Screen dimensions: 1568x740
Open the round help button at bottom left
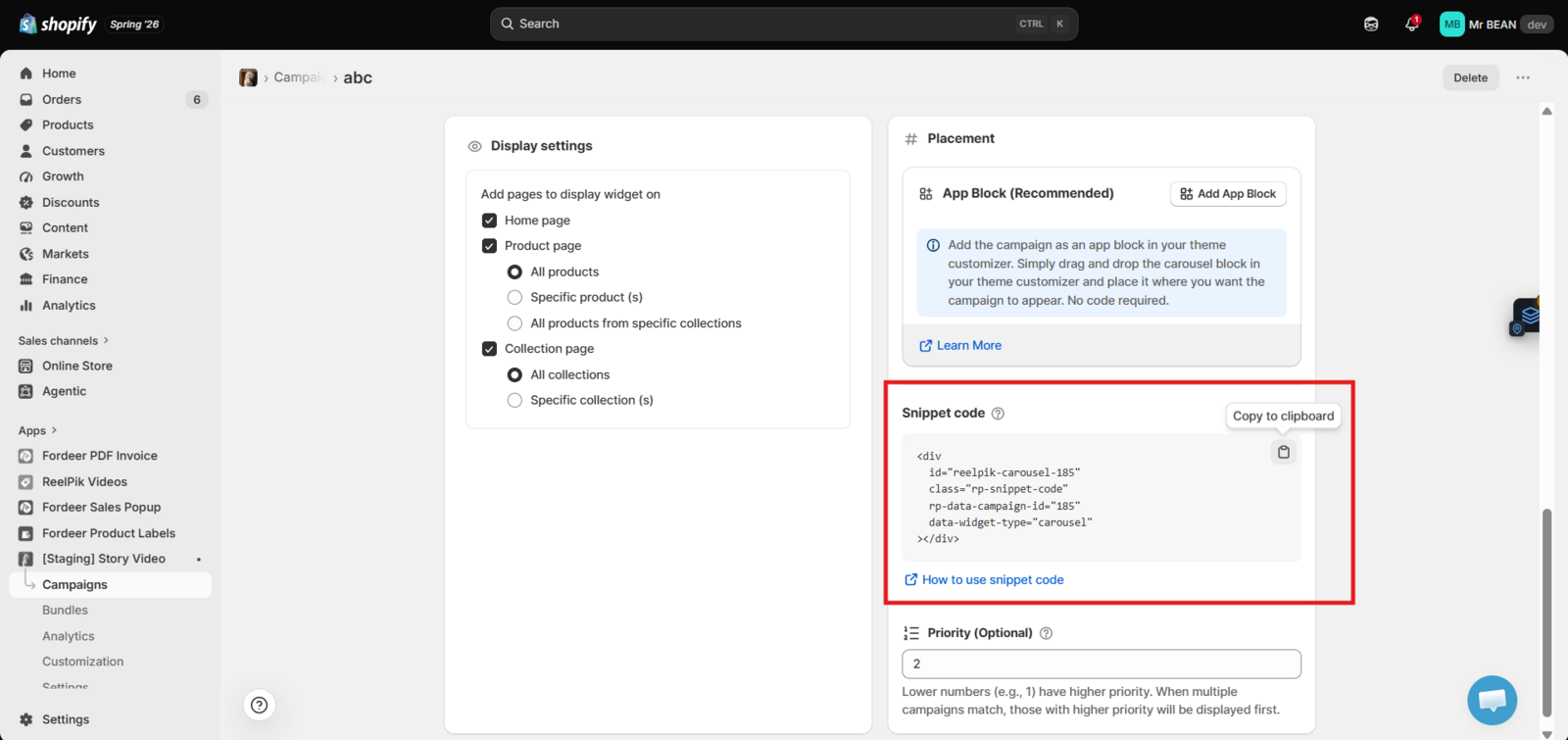pos(259,705)
